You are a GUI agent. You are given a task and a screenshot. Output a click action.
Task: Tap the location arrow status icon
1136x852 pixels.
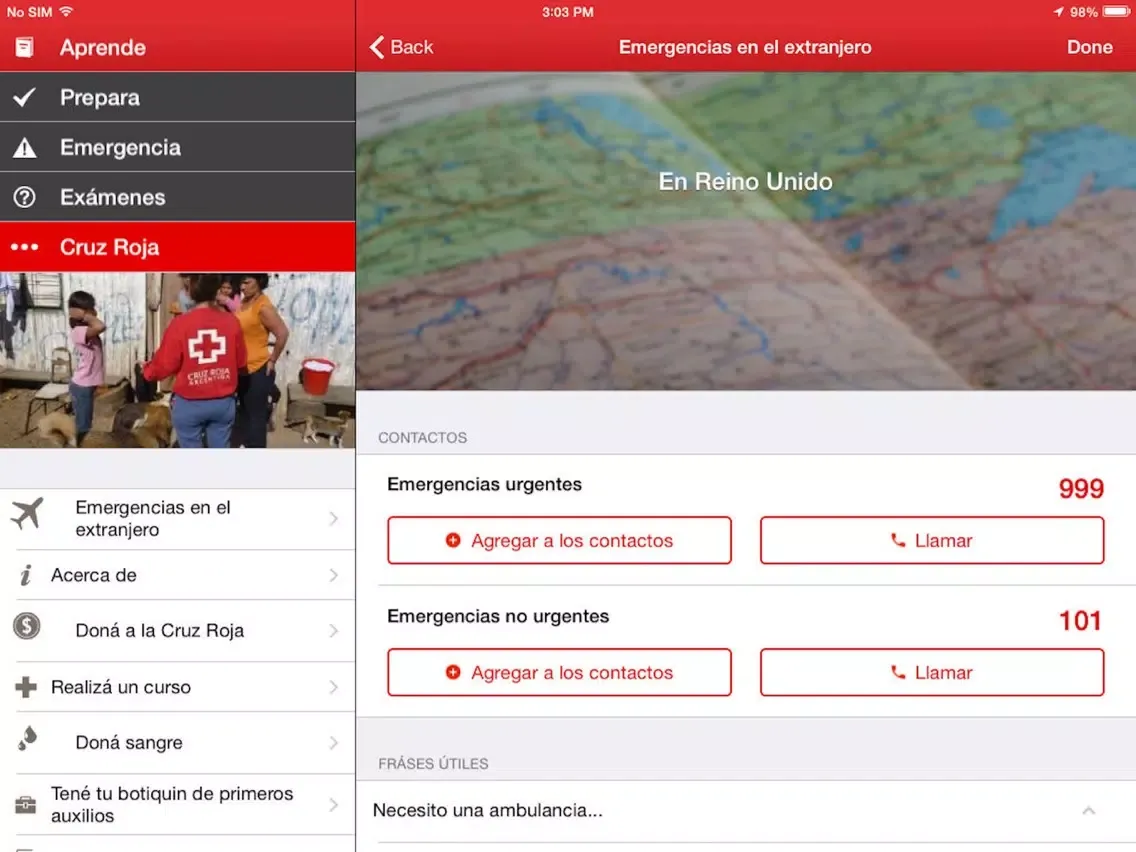1058,12
